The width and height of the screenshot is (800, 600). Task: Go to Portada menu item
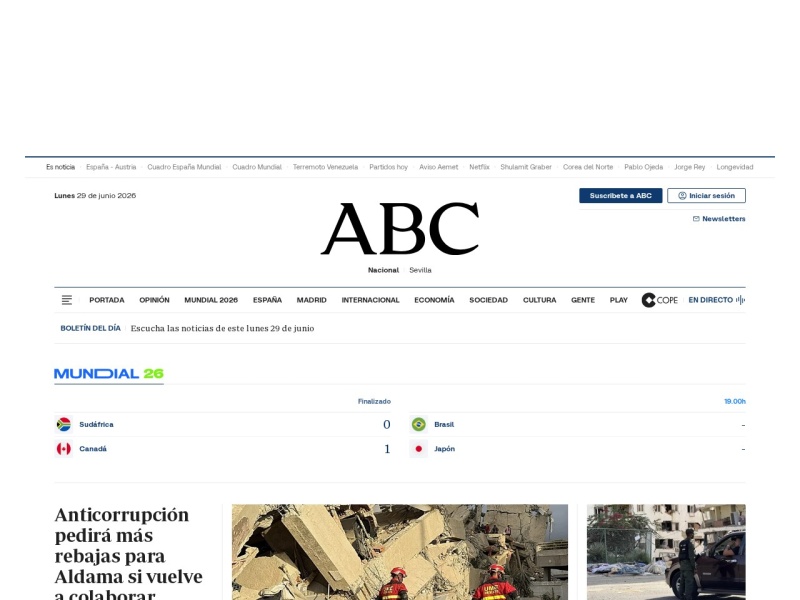107,300
